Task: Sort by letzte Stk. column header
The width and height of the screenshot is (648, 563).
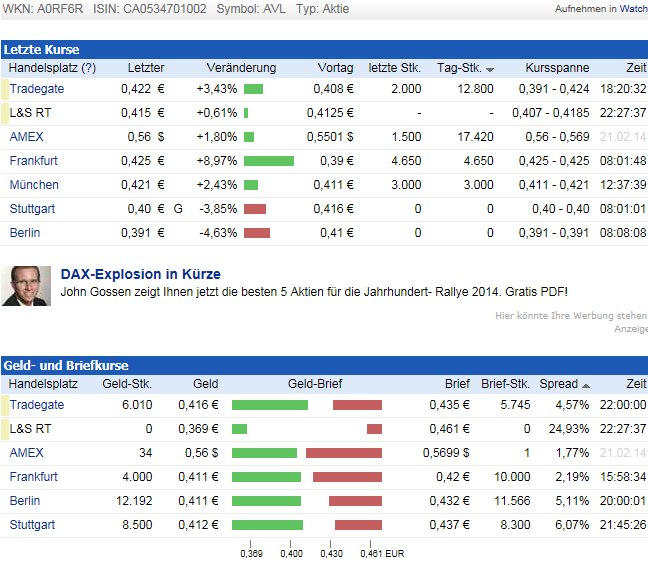Action: [x=395, y=68]
